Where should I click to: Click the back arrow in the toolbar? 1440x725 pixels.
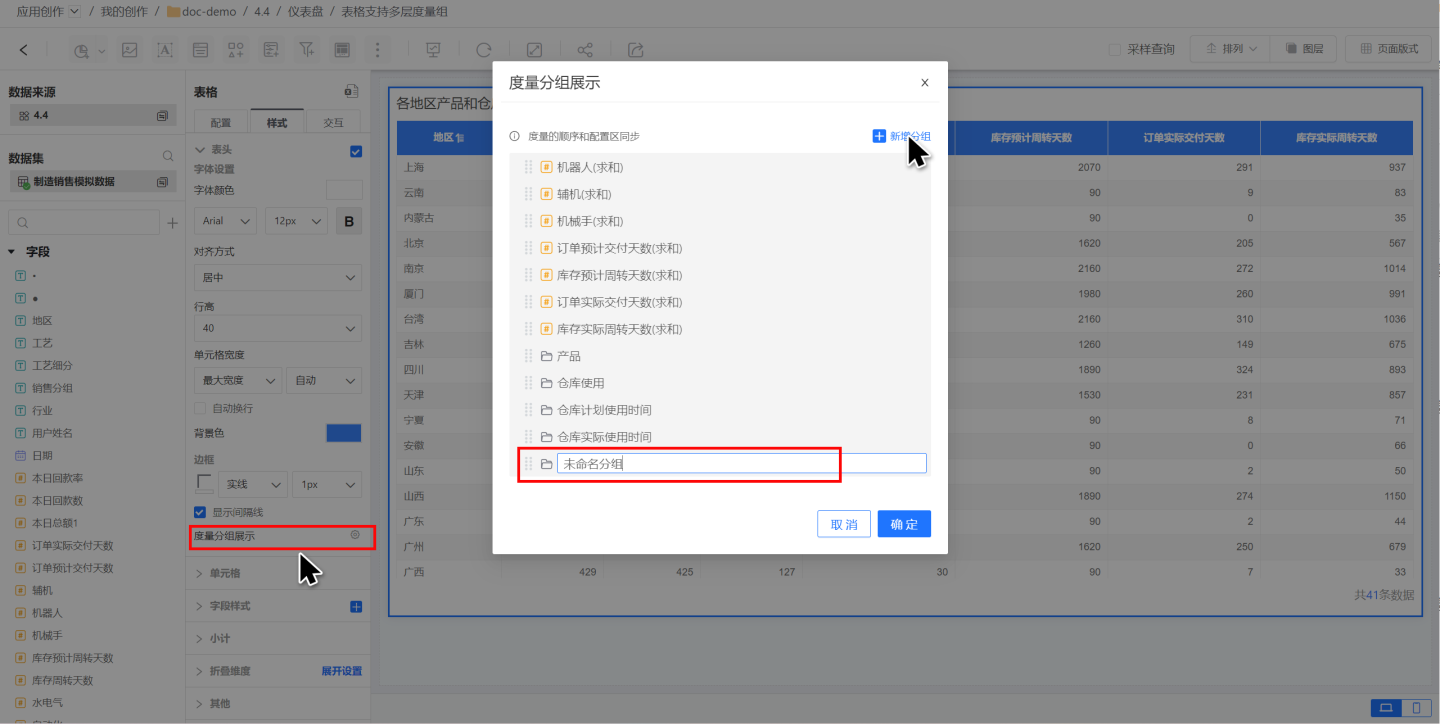tap(24, 50)
